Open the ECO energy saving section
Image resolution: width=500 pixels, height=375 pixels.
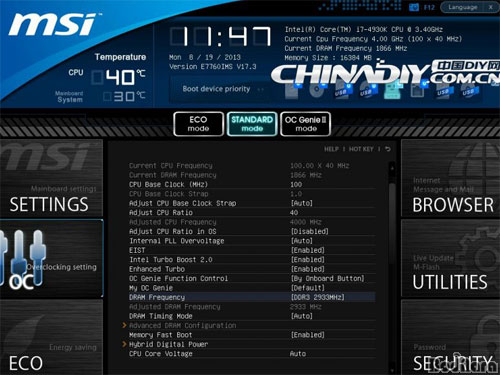click(x=51, y=337)
